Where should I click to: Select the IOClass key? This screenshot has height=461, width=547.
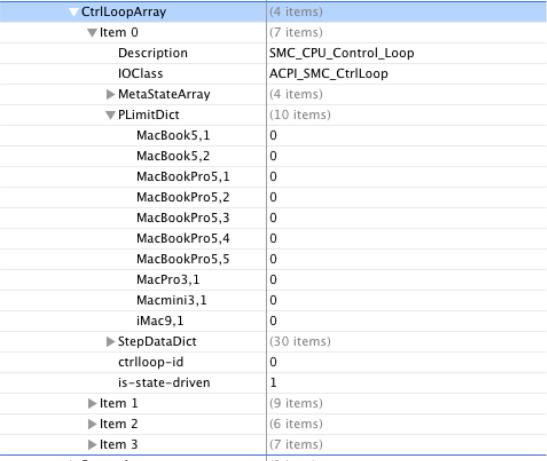141,74
